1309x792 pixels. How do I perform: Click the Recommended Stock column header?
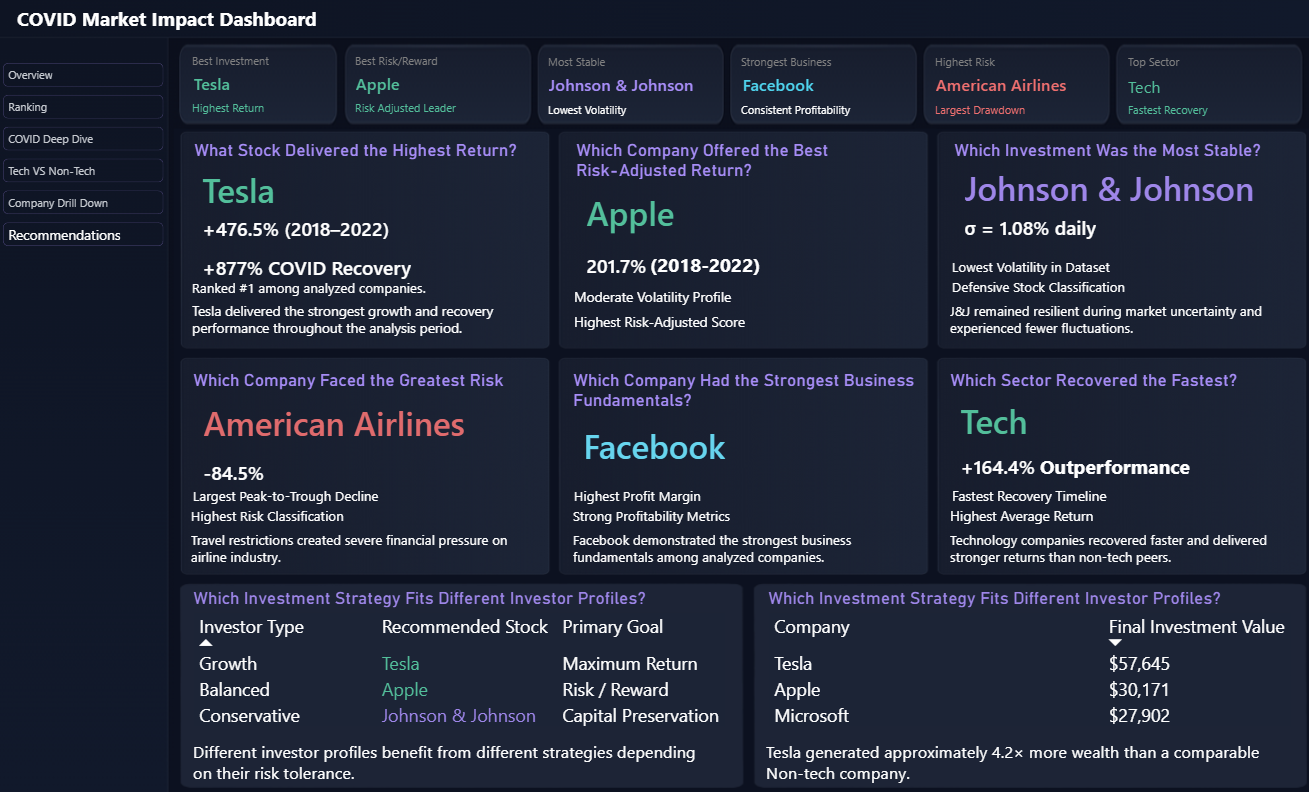465,627
